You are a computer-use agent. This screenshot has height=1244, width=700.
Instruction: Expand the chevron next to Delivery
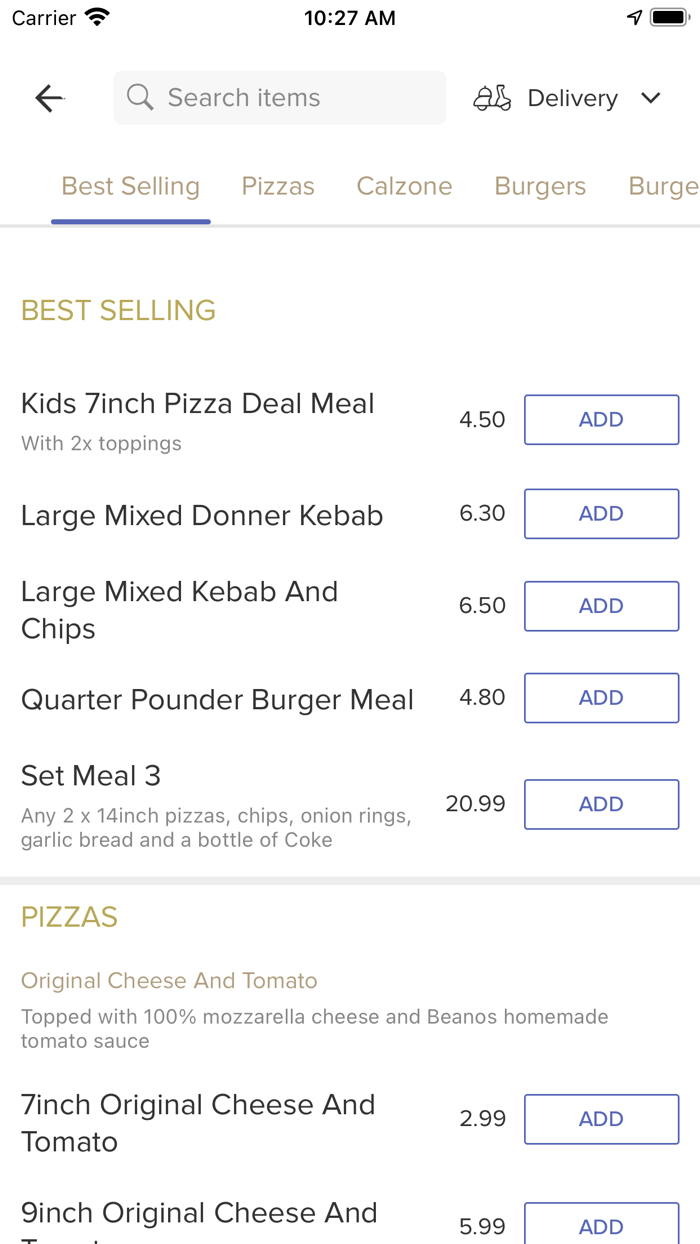[651, 98]
